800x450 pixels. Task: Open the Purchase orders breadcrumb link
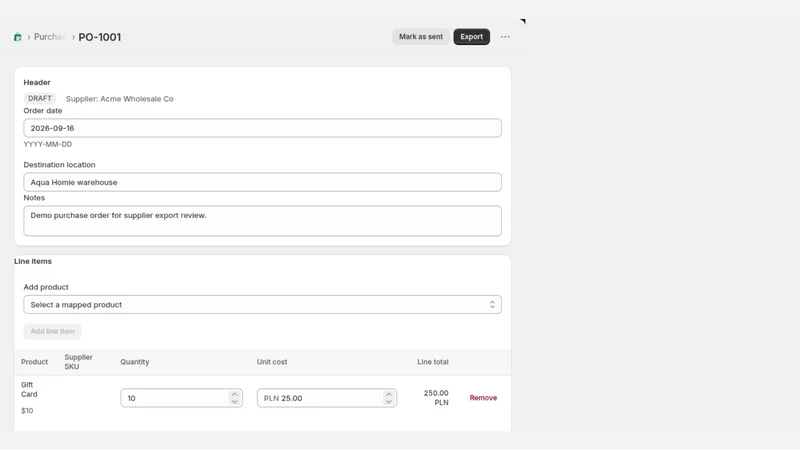(x=49, y=37)
